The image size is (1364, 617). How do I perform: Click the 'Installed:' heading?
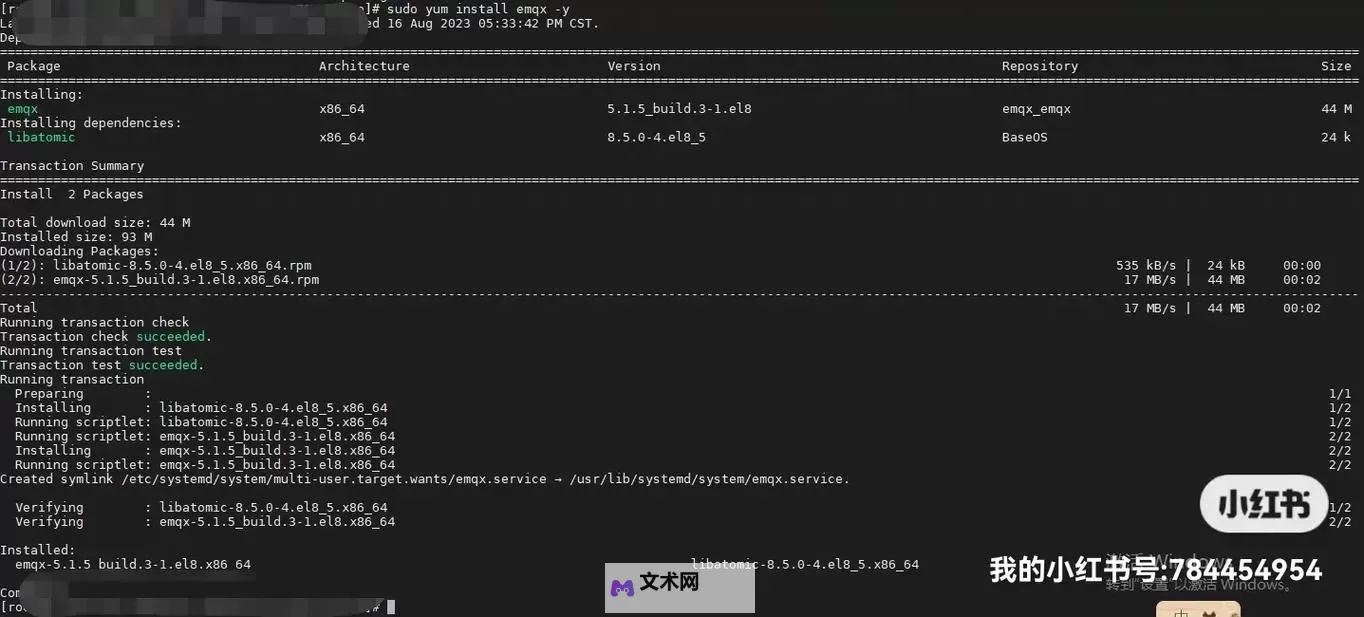38,550
